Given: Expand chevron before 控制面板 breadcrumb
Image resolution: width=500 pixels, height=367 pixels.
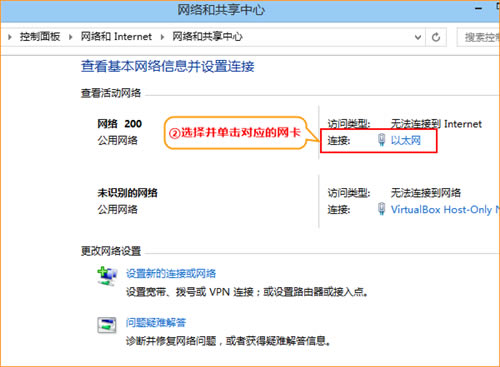Looking at the screenshot, I should (x=10, y=37).
